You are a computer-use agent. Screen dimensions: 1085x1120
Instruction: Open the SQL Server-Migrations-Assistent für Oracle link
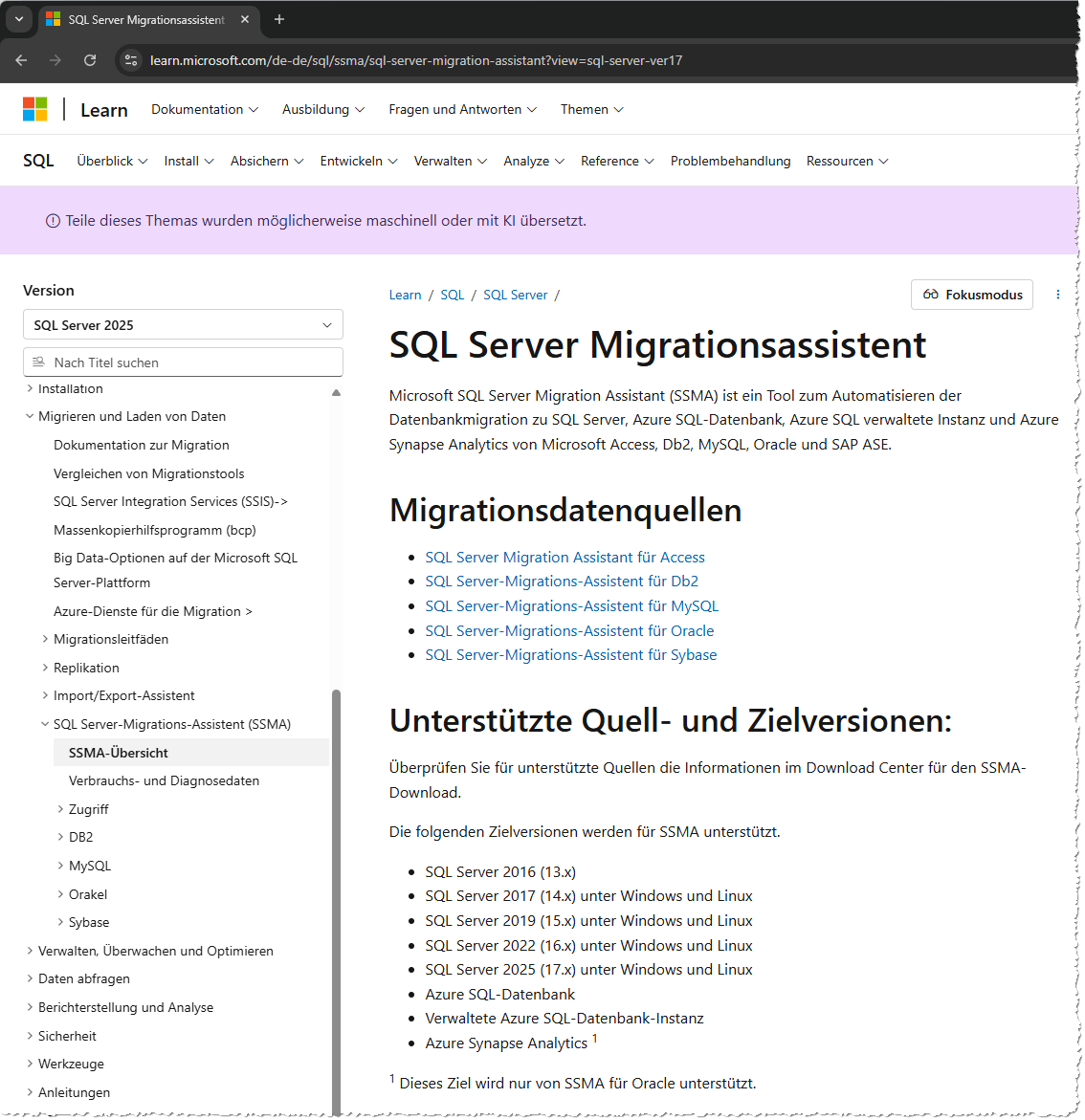[569, 630]
